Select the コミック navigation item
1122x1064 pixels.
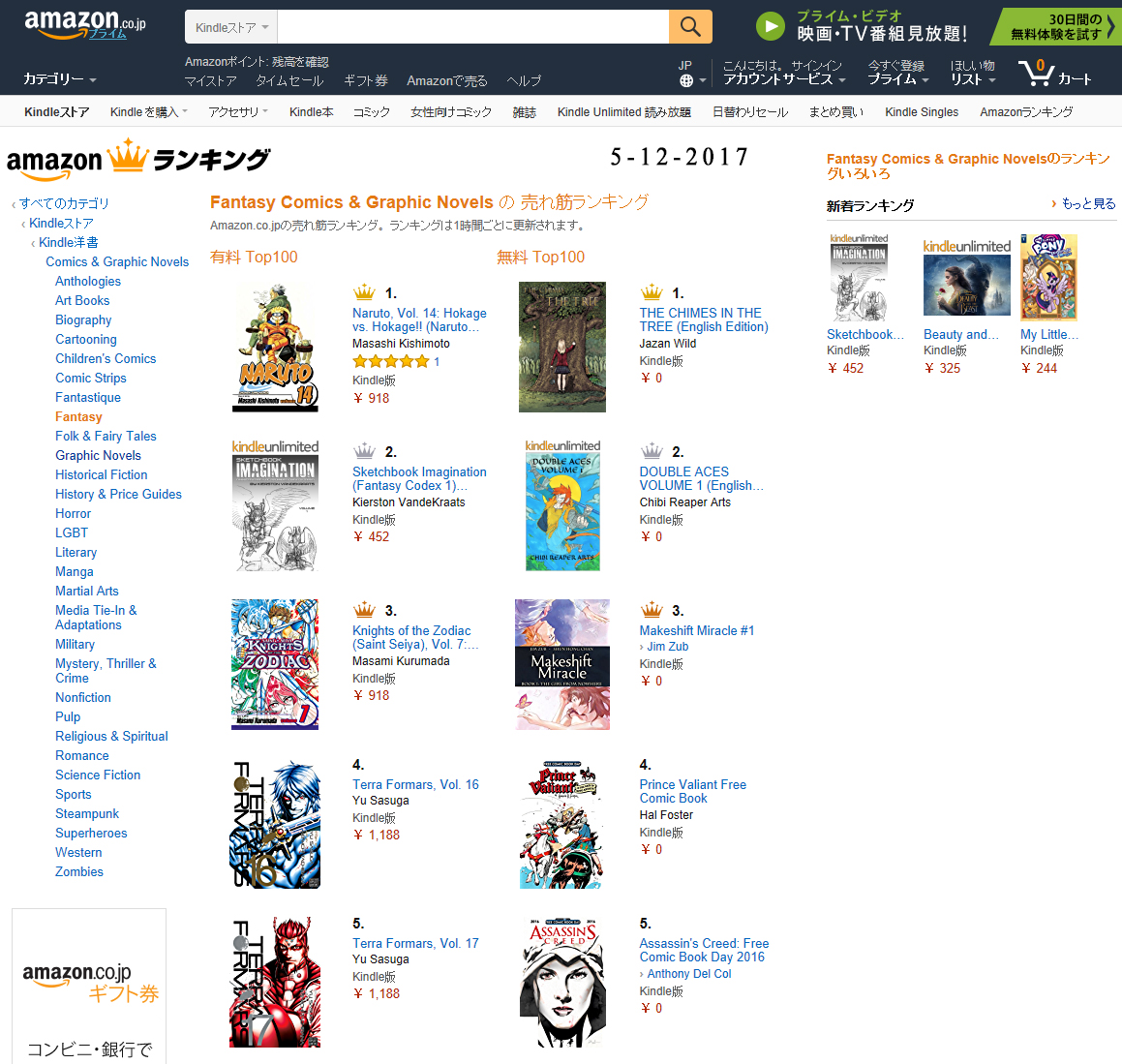coord(372,111)
